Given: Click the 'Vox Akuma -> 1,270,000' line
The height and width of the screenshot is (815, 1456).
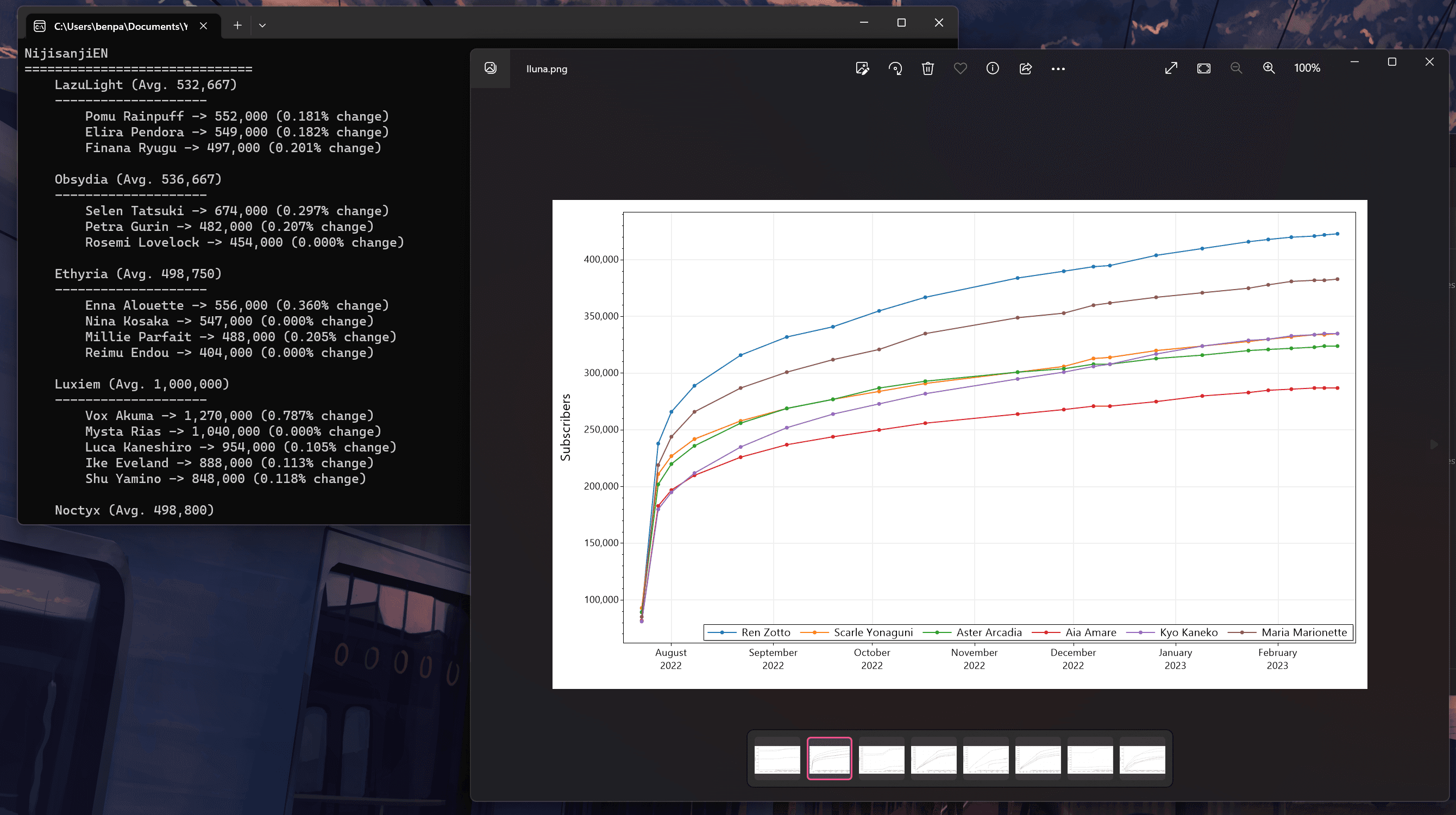Looking at the screenshot, I should [229, 416].
